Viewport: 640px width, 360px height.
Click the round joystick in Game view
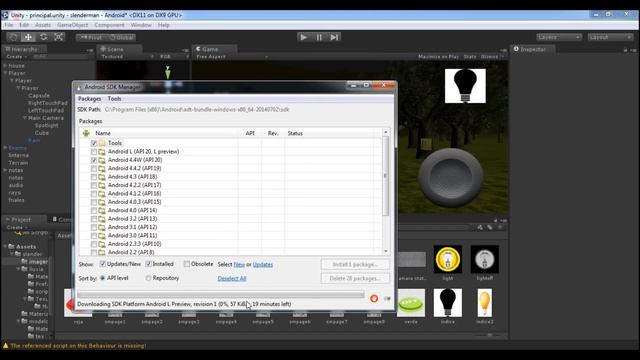(451, 177)
